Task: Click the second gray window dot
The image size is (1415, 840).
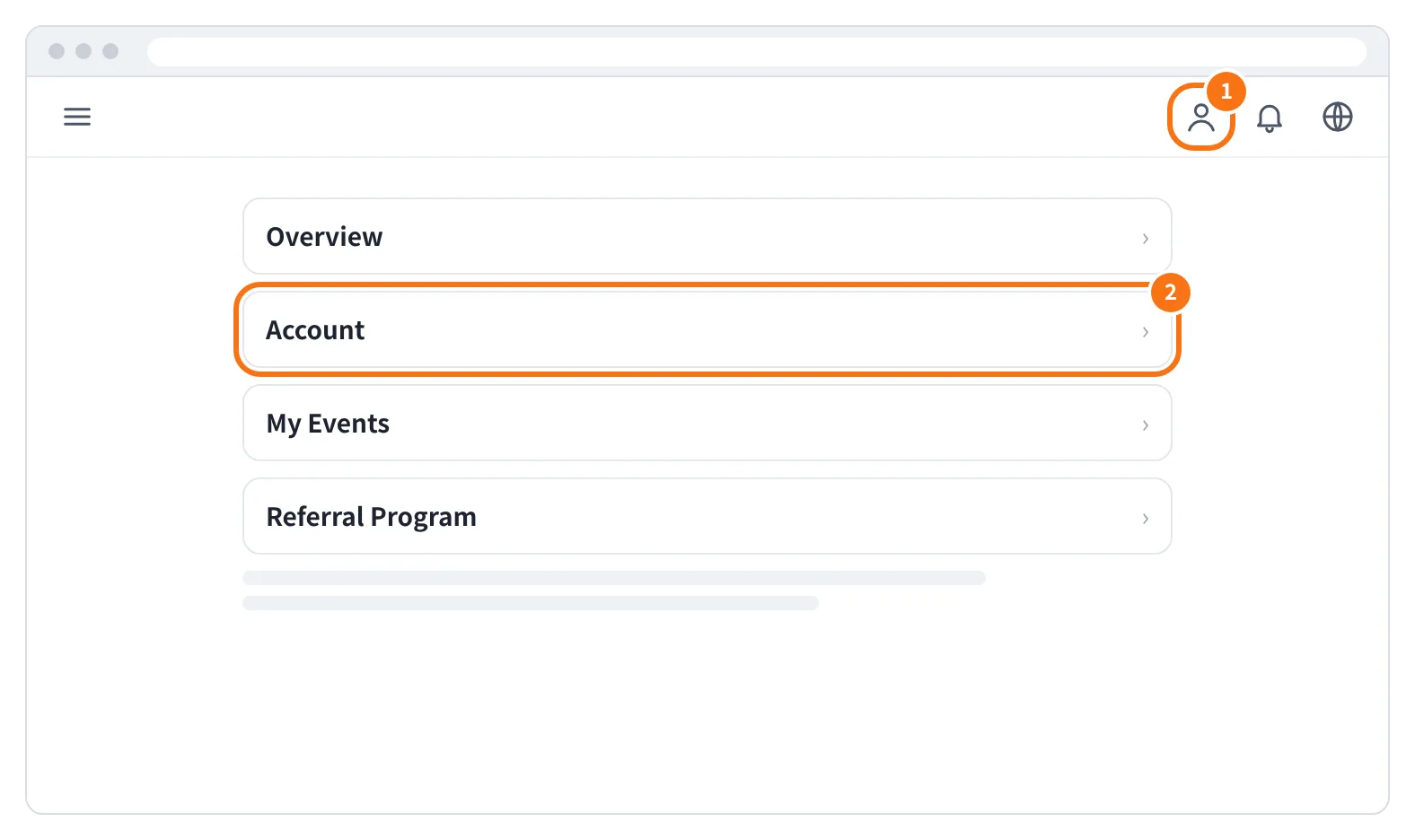Action: [x=83, y=51]
